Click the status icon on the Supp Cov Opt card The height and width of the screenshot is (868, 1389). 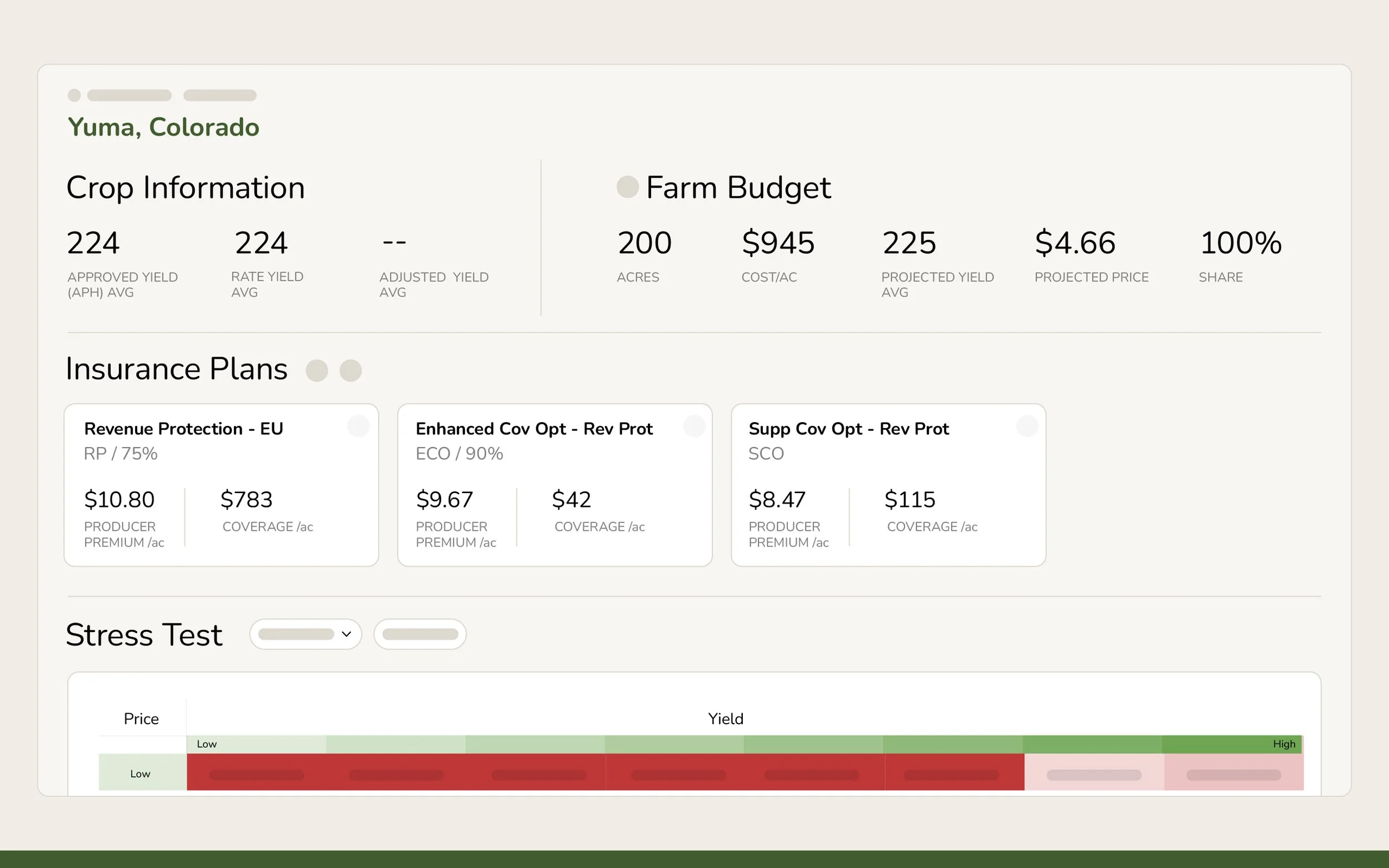(1027, 426)
